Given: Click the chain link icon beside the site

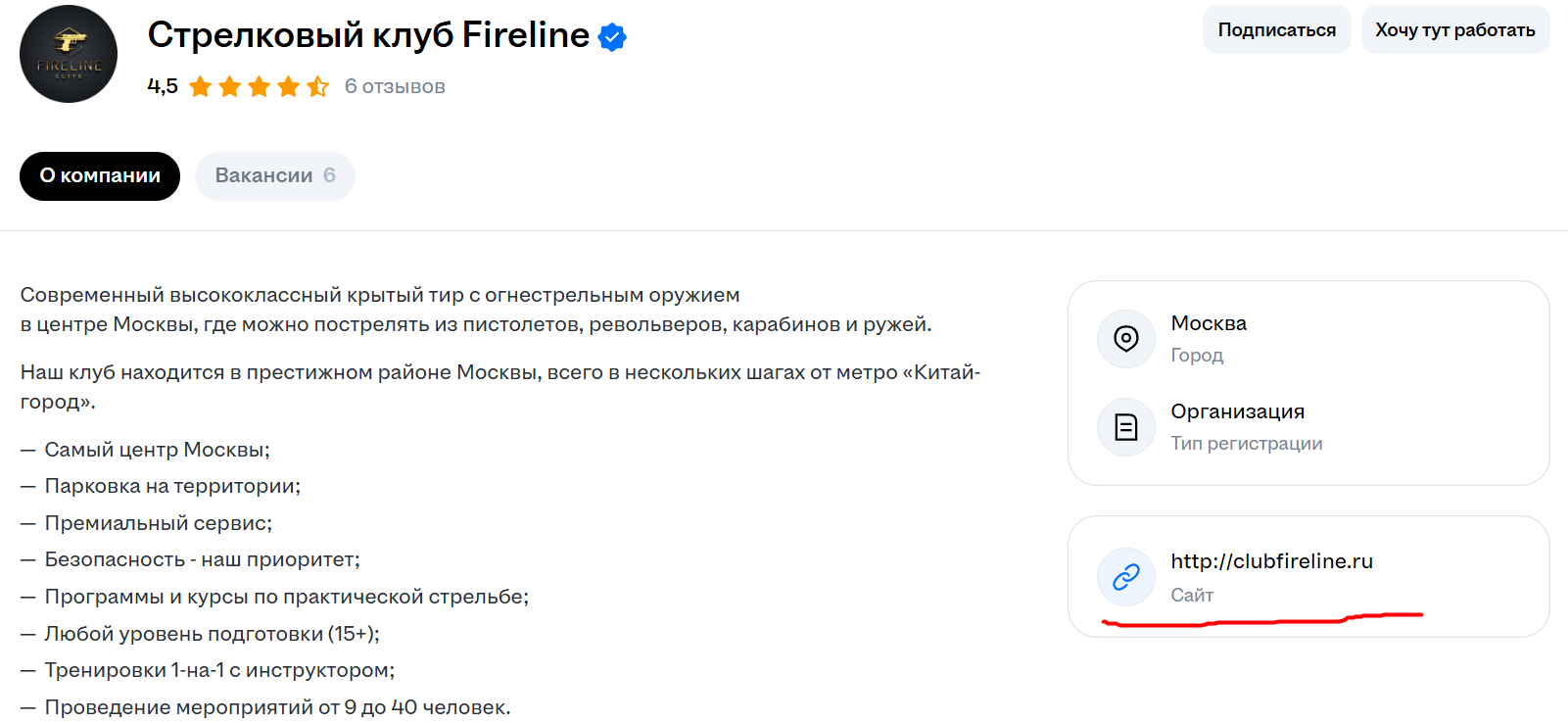Looking at the screenshot, I should [x=1126, y=577].
